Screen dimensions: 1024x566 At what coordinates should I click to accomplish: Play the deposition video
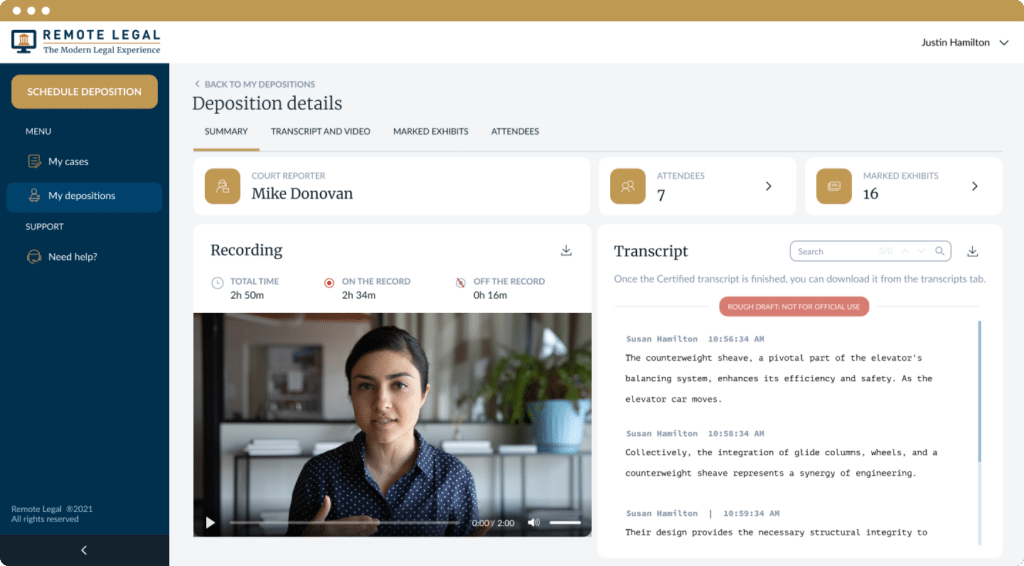(210, 522)
